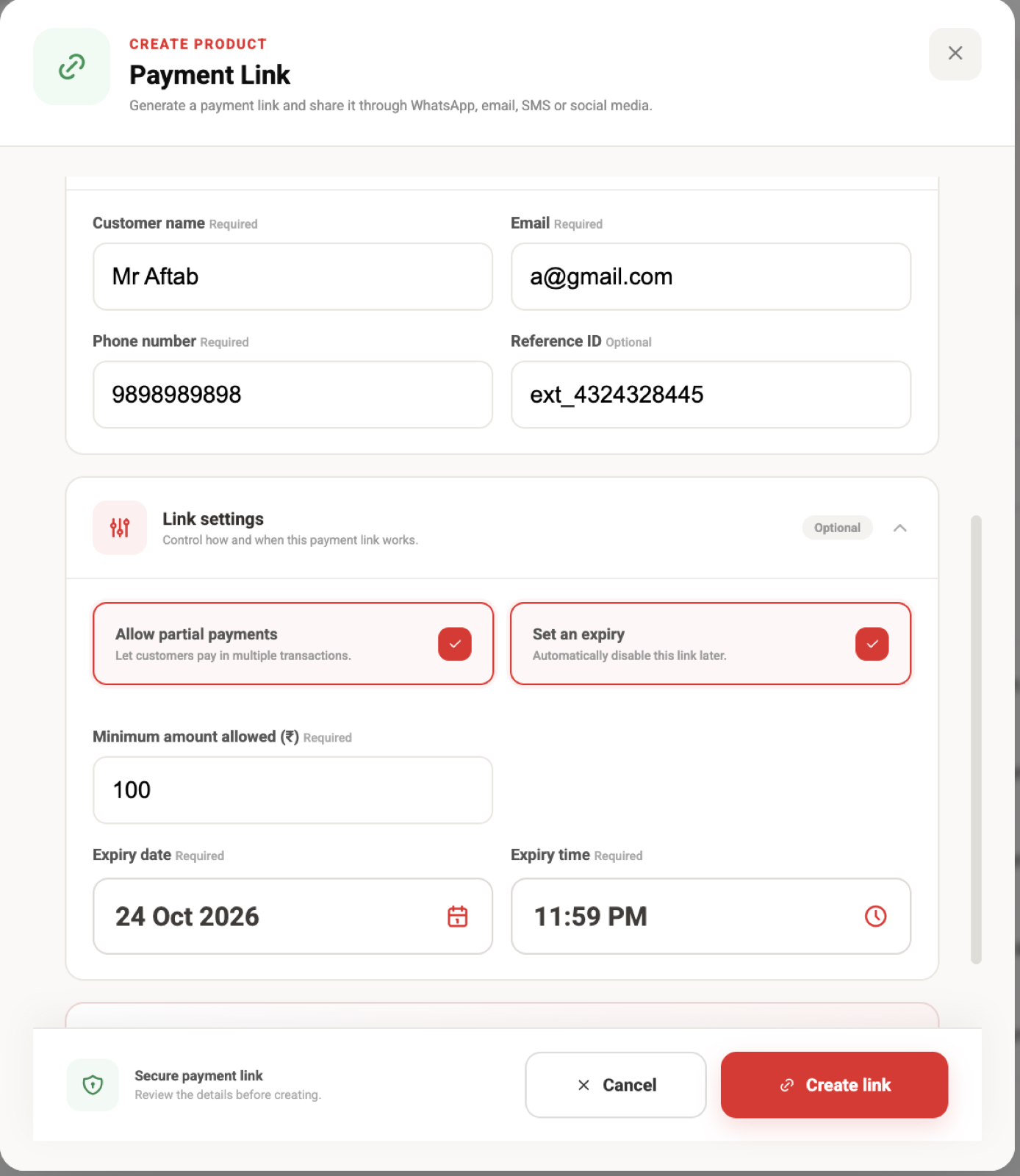Click the Cancel button
This screenshot has height=1176, width=1020.
(616, 1085)
